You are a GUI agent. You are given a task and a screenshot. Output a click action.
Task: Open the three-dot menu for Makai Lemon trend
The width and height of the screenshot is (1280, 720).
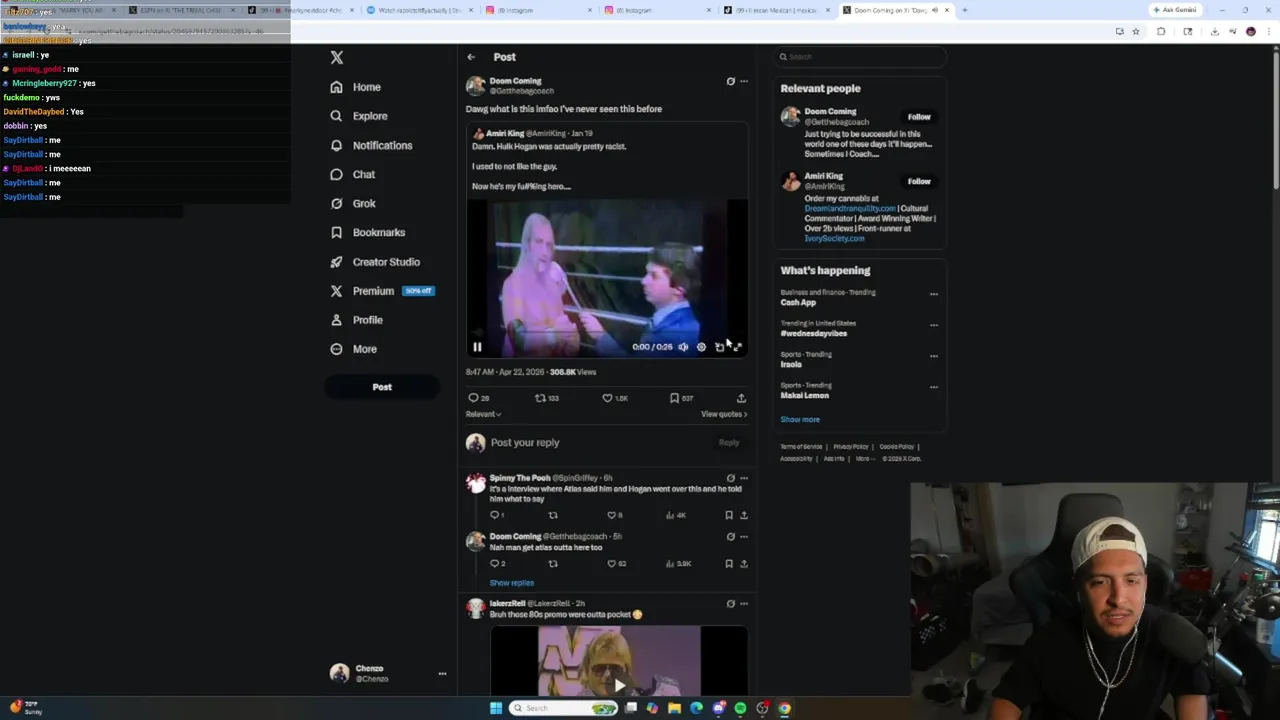pos(934,387)
